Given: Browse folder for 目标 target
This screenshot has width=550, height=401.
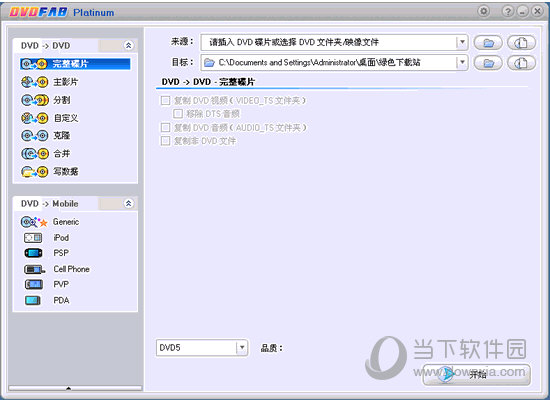Looking at the screenshot, I should [488, 63].
